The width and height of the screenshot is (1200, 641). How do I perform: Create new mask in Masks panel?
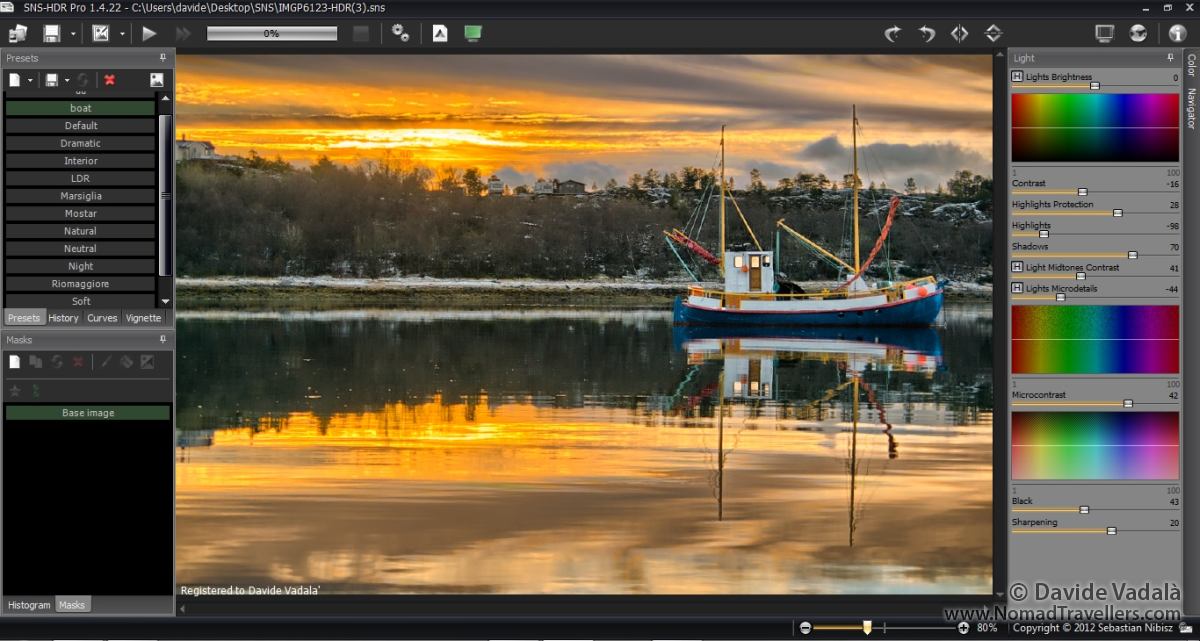(15, 362)
